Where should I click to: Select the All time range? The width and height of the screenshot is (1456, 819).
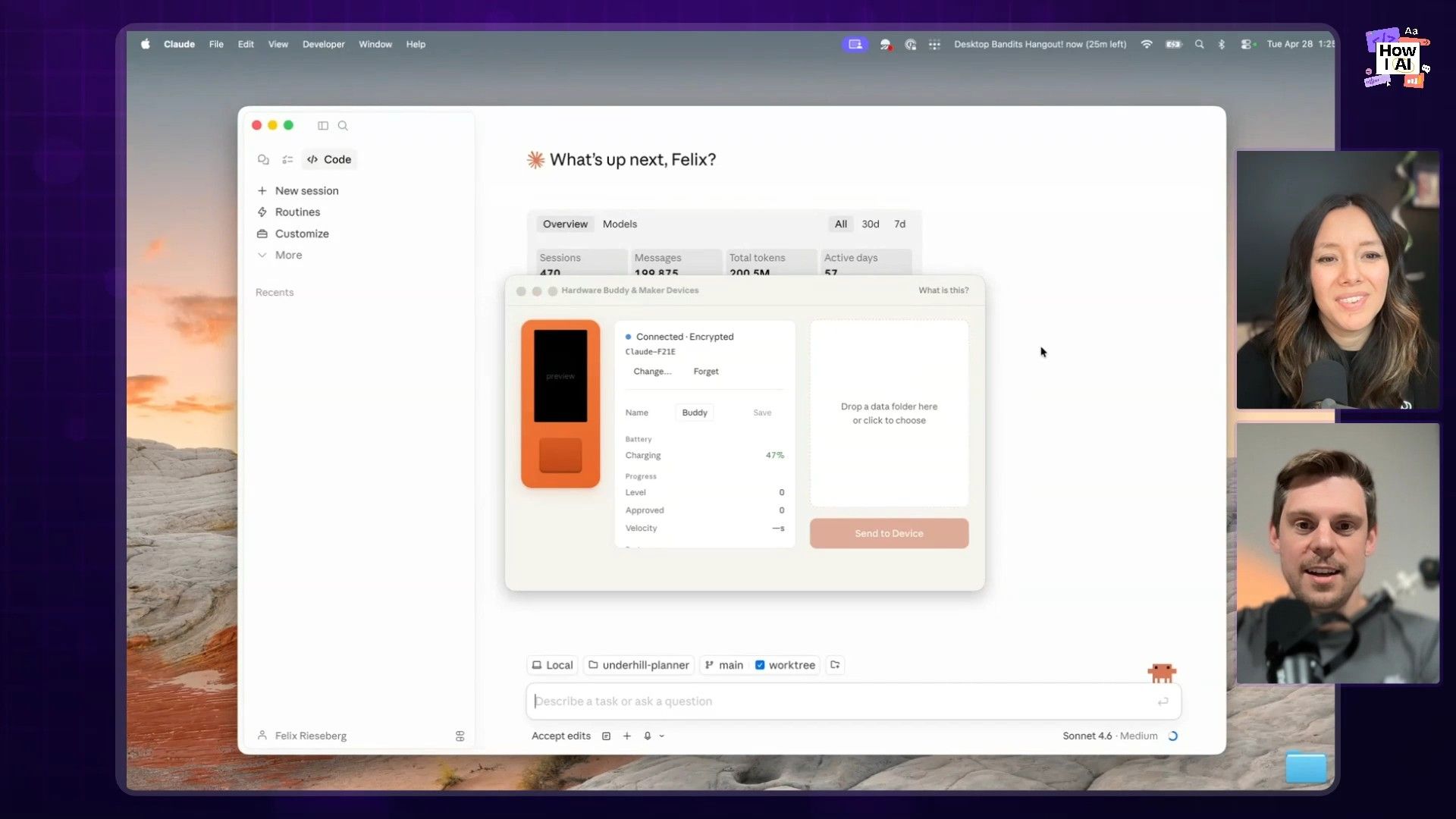[x=840, y=224]
